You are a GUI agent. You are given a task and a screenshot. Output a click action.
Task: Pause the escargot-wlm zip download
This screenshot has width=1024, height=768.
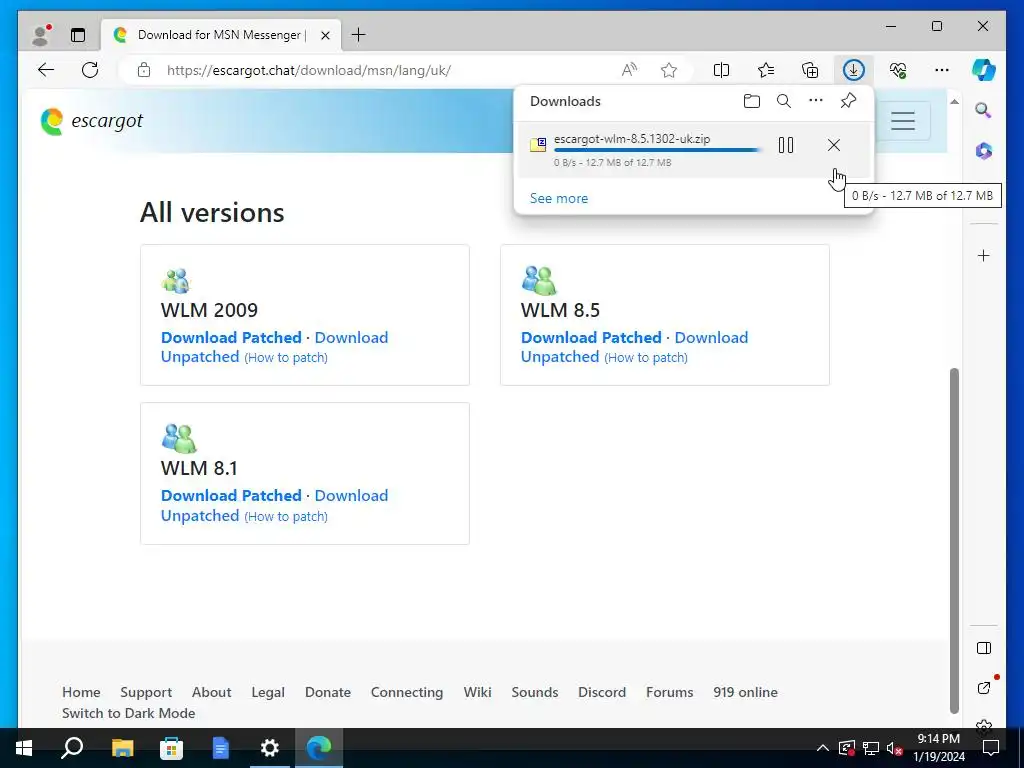[x=786, y=145]
